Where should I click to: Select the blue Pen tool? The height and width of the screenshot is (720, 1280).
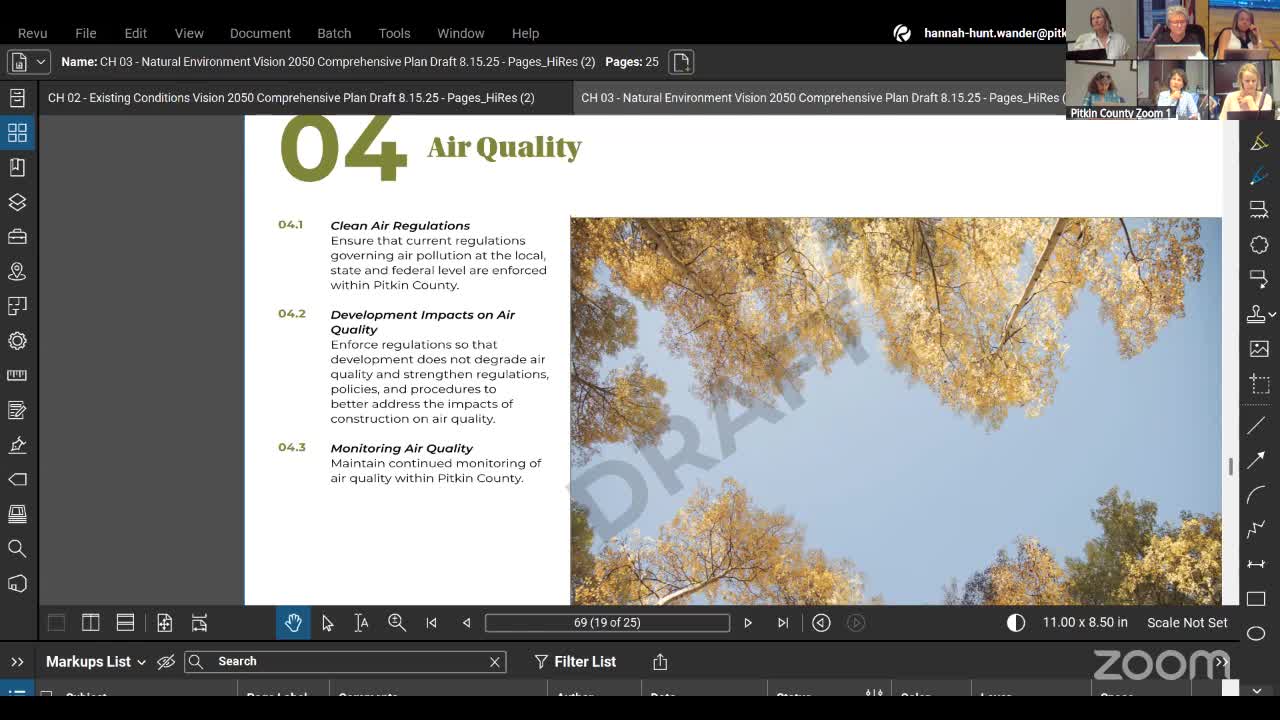pyautogui.click(x=1259, y=176)
